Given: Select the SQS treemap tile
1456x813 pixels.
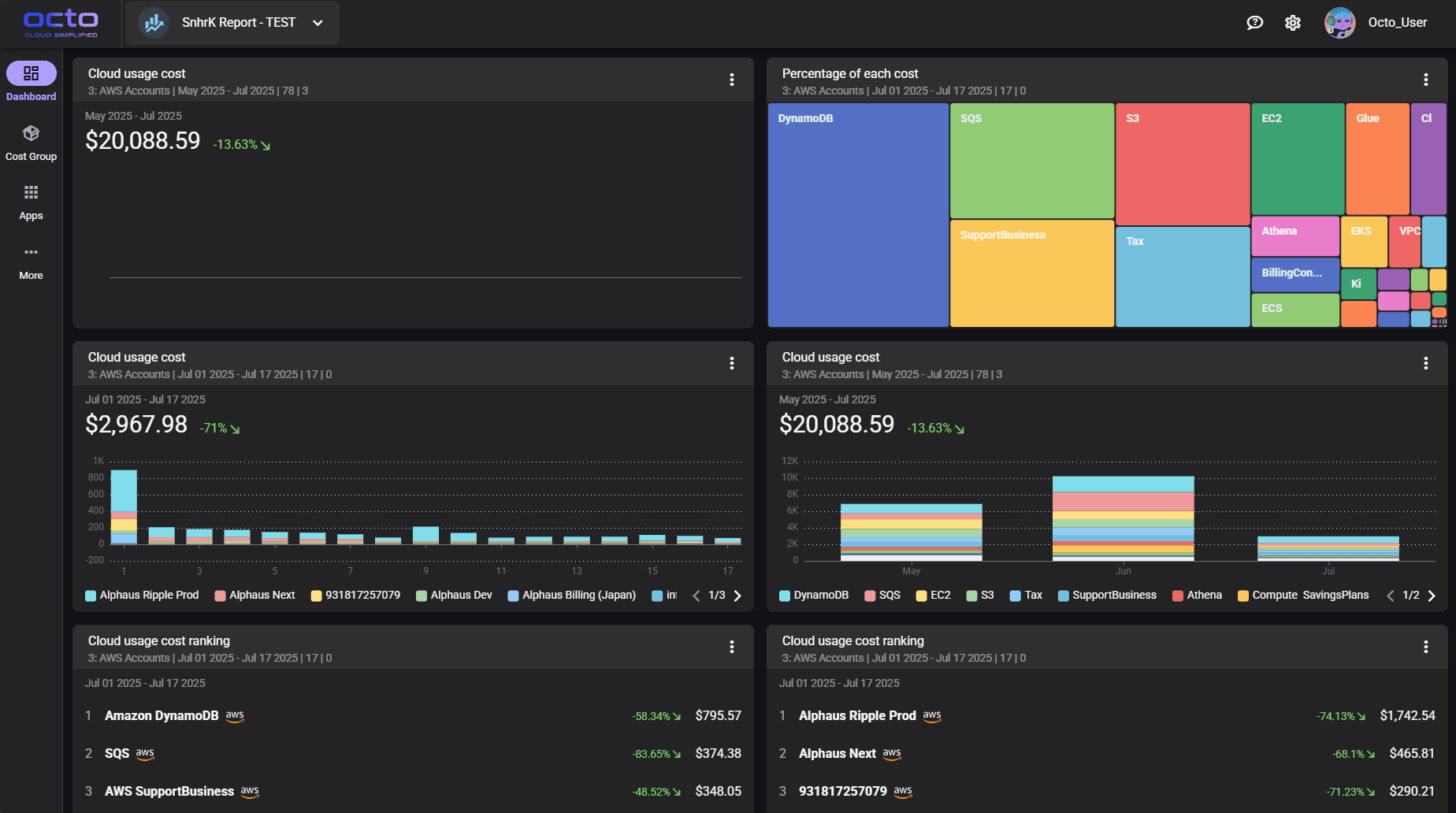Looking at the screenshot, I should pos(1032,161).
